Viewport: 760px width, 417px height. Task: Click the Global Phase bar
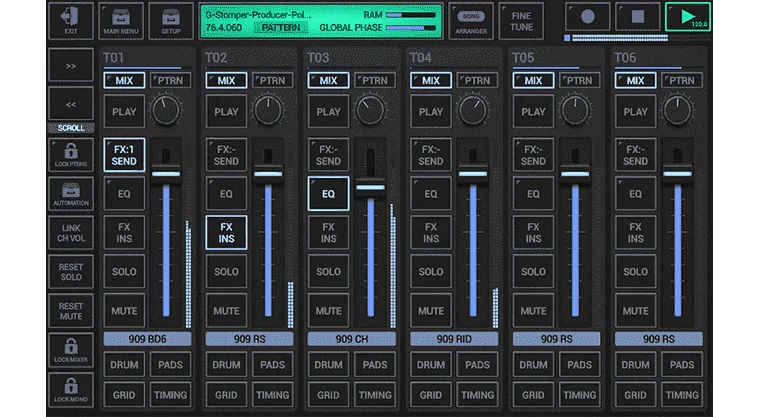(410, 28)
